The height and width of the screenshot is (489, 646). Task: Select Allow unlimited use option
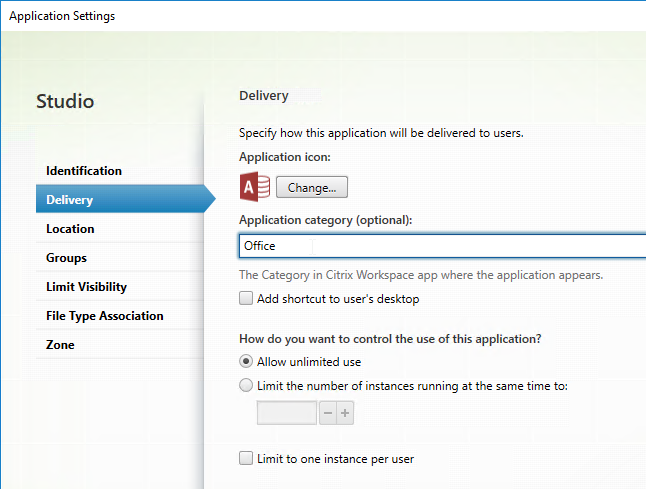(246, 361)
